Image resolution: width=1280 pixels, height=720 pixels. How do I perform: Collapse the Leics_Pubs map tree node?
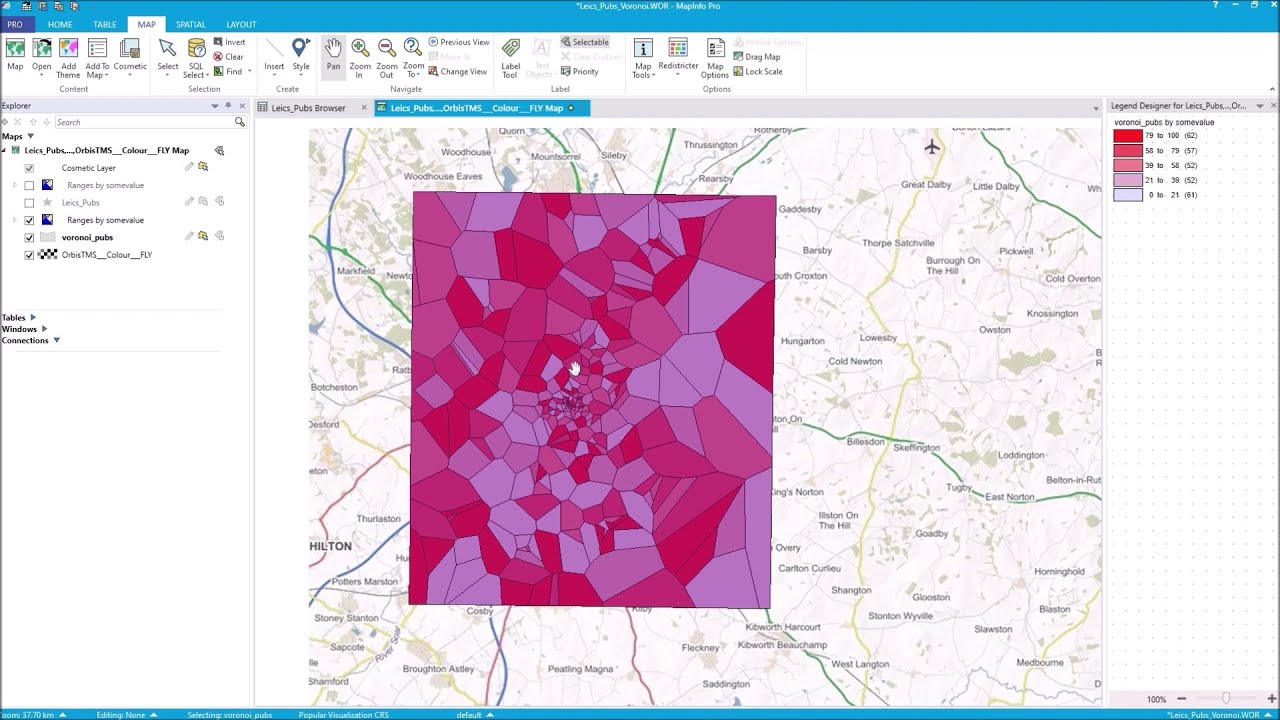[4, 151]
